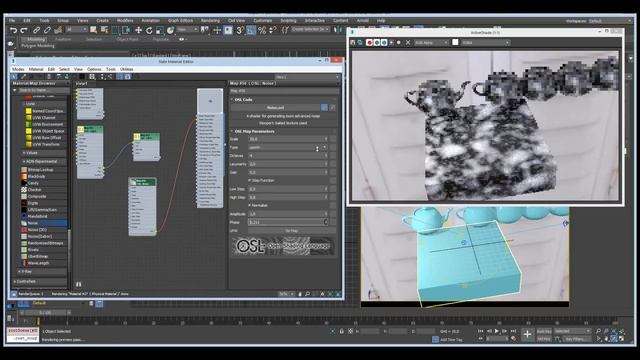The width and height of the screenshot is (640, 360).
Task: Click the Undo arrow in main toolbar
Action: (x=13, y=30)
